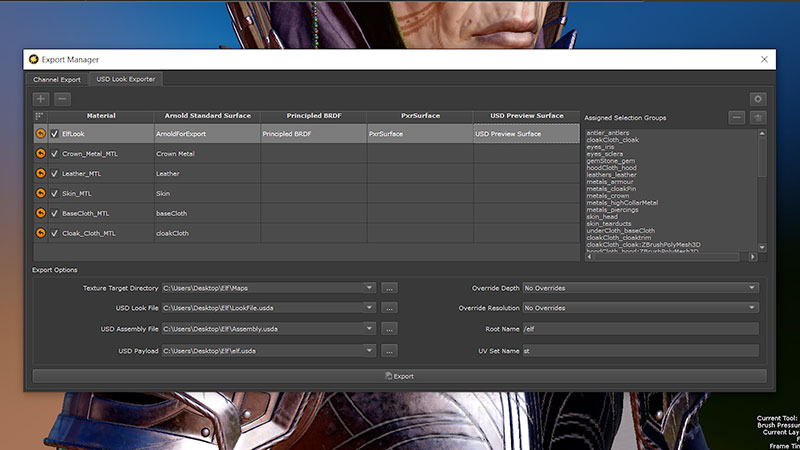Click the orange icon beside Skin_MTL
Image resolution: width=800 pixels, height=450 pixels.
[x=41, y=193]
